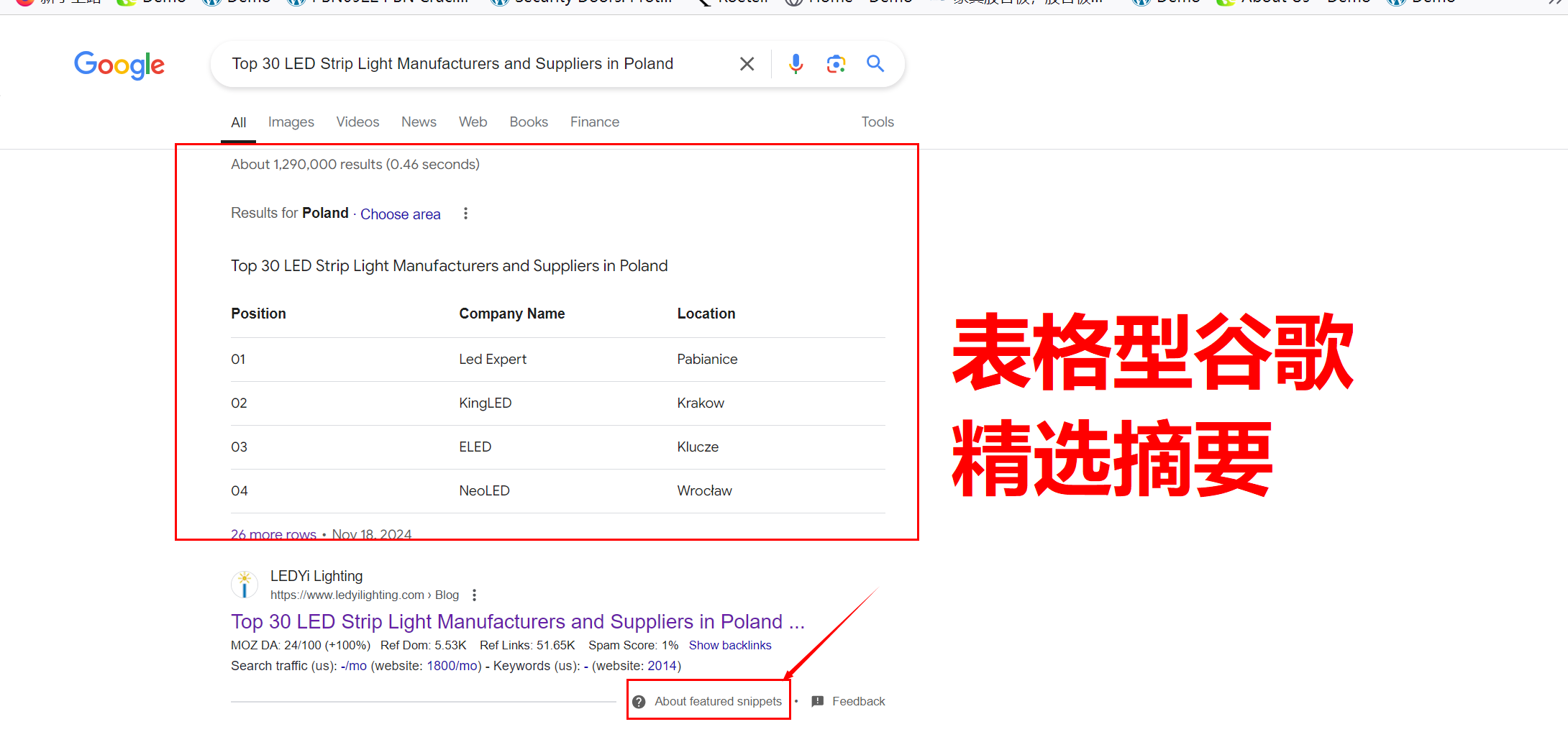Click the magnifying glass search button
The width and height of the screenshot is (1568, 750).
click(x=875, y=64)
